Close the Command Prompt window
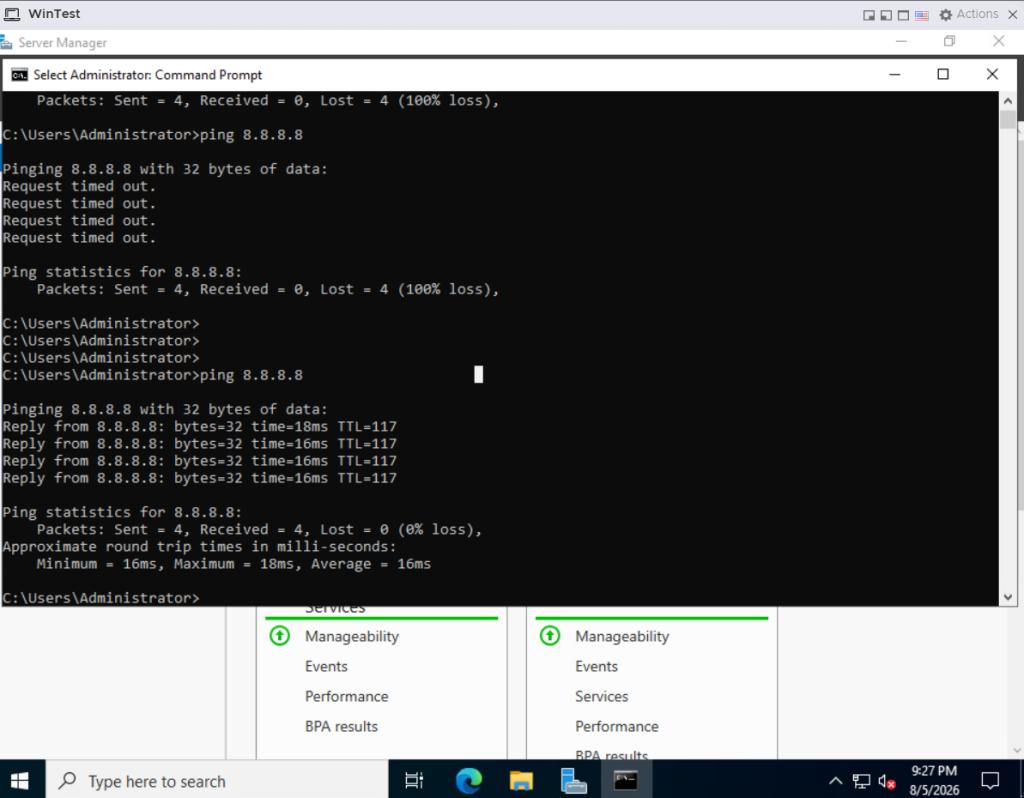Image resolution: width=1024 pixels, height=798 pixels. click(992, 74)
